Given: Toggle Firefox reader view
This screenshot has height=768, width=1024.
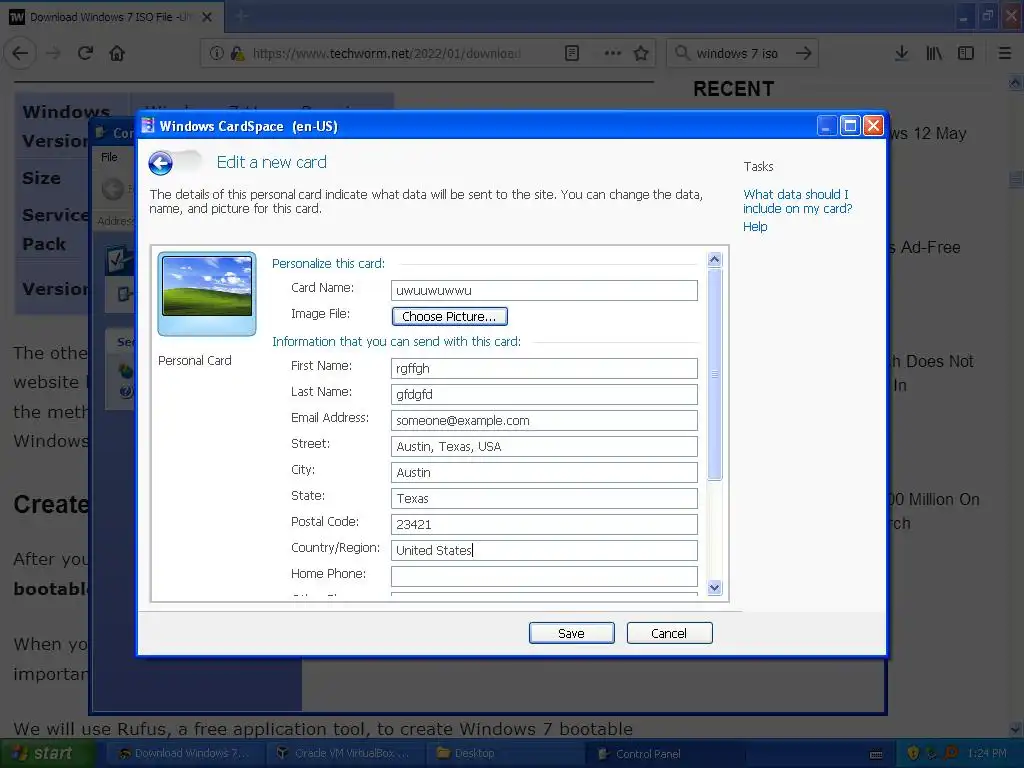Looking at the screenshot, I should [572, 53].
